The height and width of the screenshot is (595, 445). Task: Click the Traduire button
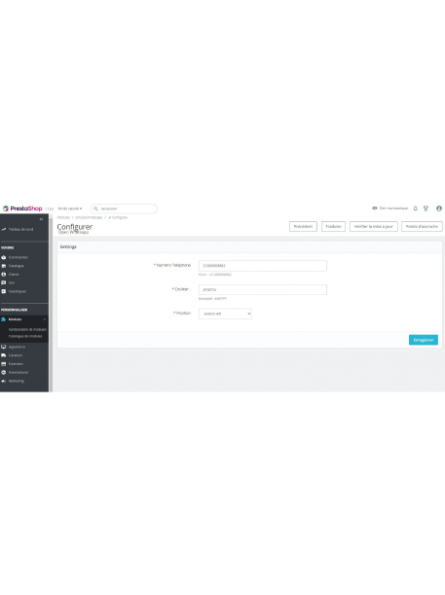[333, 227]
